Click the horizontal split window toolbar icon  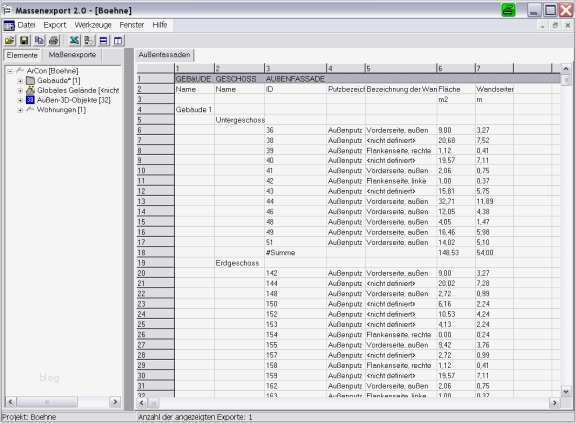[x=104, y=40]
